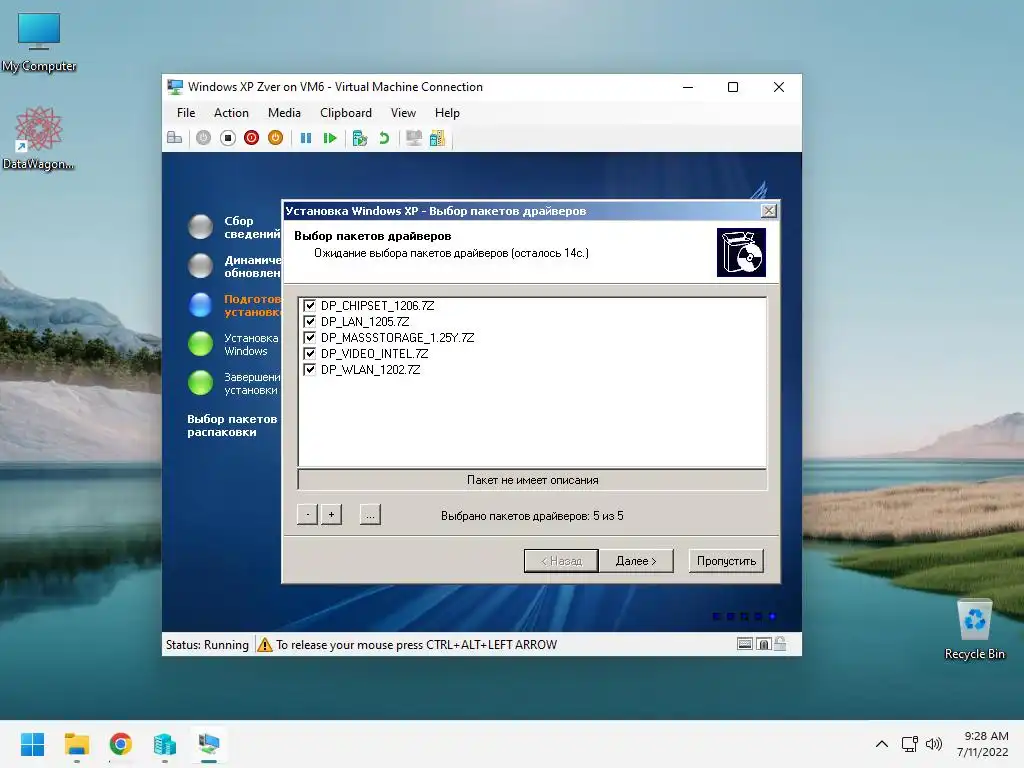This screenshot has height=768, width=1024.
Task: Click the mouse release warning icon
Action: tap(264, 645)
